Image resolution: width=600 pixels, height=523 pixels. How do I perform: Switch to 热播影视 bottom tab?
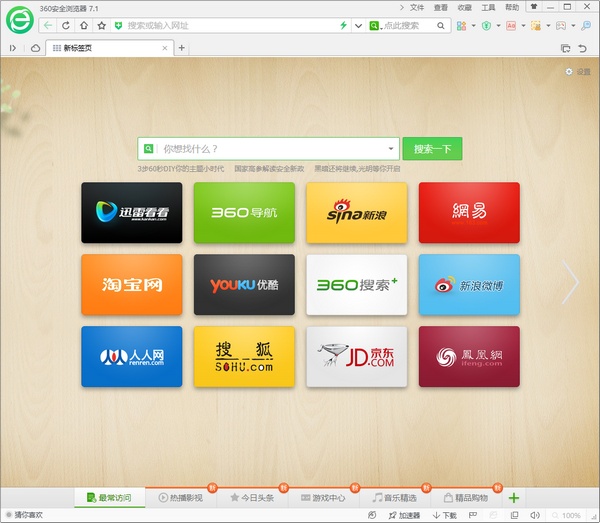181,498
